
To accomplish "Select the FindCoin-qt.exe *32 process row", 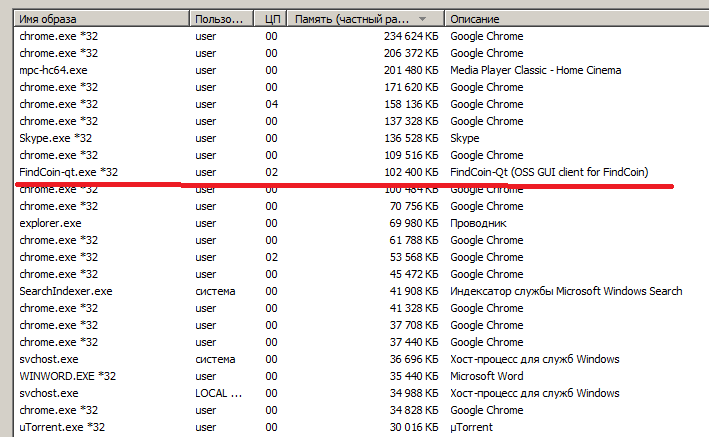I will point(361,172).
